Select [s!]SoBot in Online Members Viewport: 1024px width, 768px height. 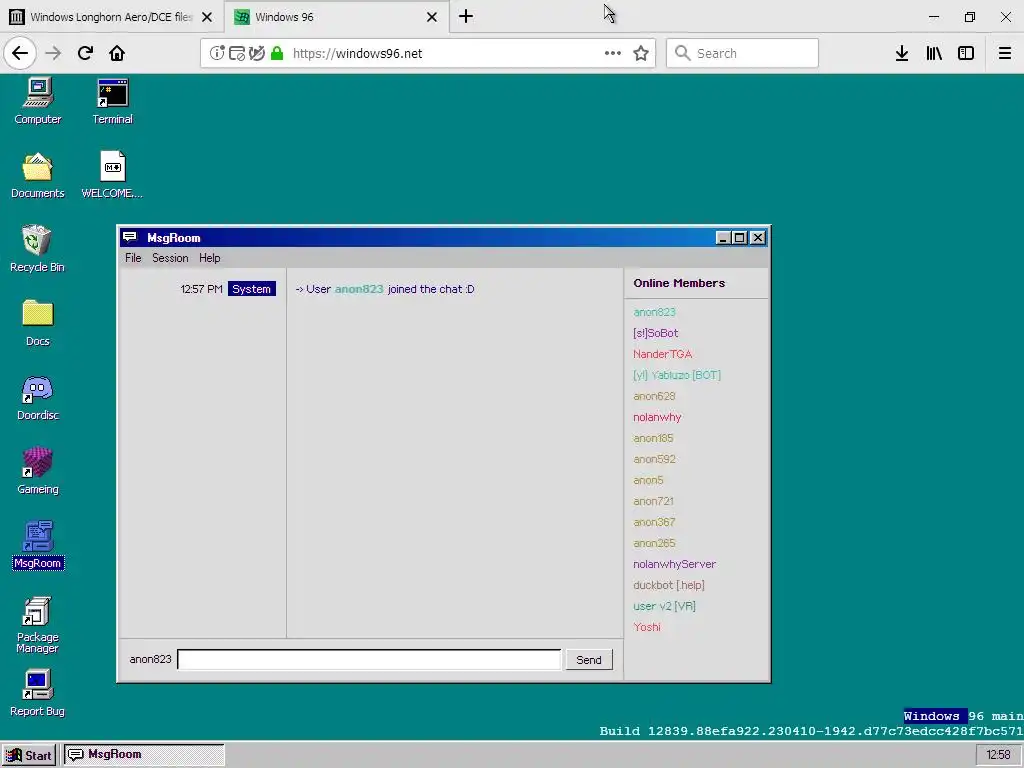[x=656, y=333]
